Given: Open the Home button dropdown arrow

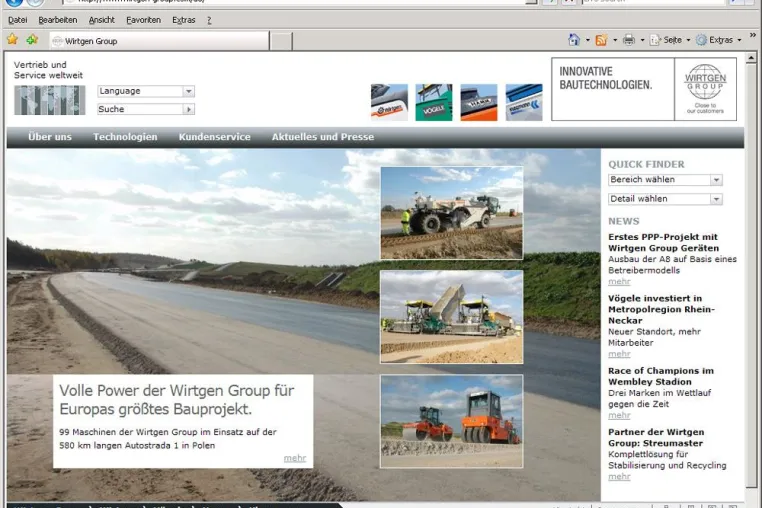Looking at the screenshot, I should click(x=588, y=40).
